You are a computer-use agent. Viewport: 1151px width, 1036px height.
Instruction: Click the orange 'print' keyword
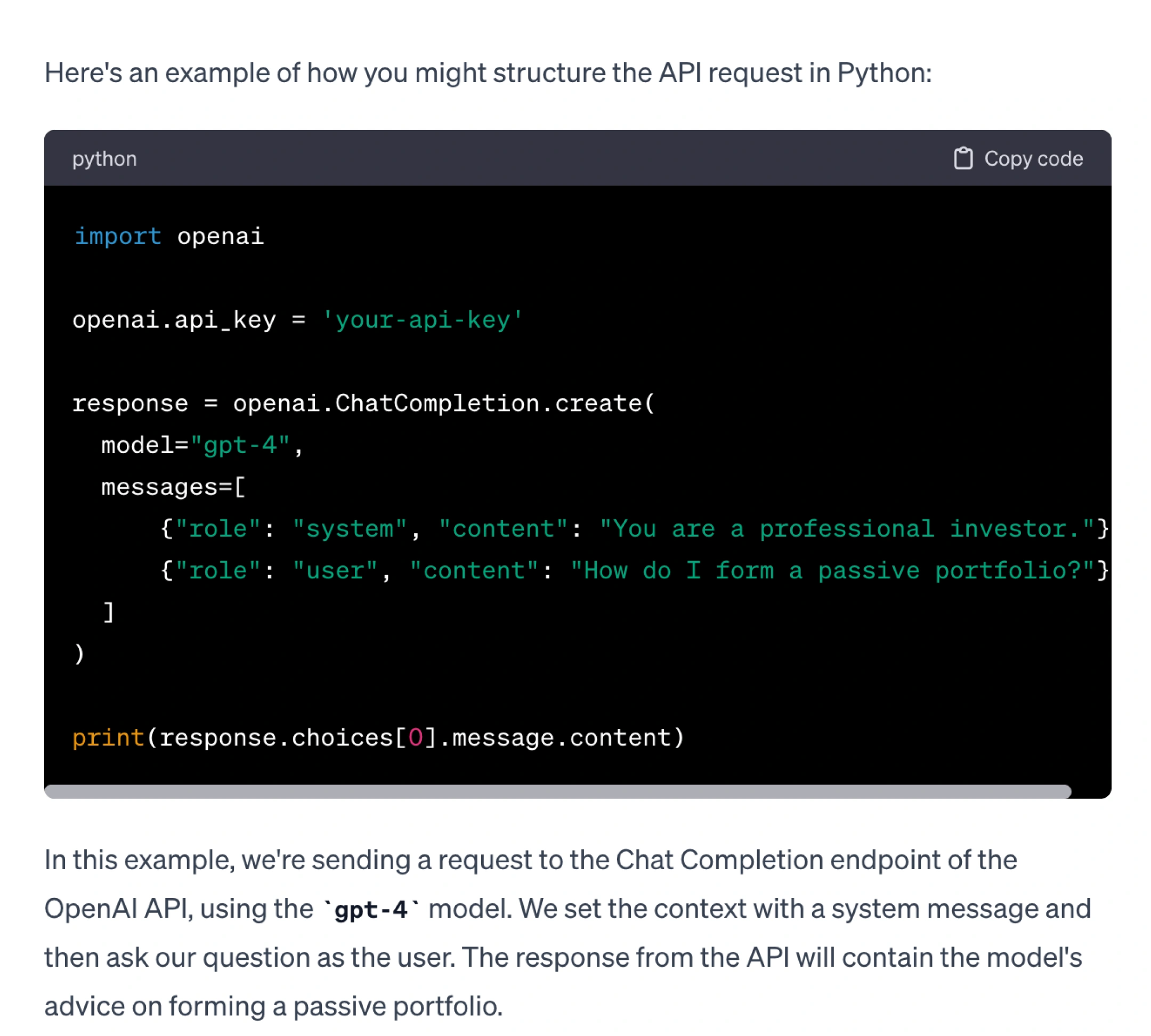point(108,738)
